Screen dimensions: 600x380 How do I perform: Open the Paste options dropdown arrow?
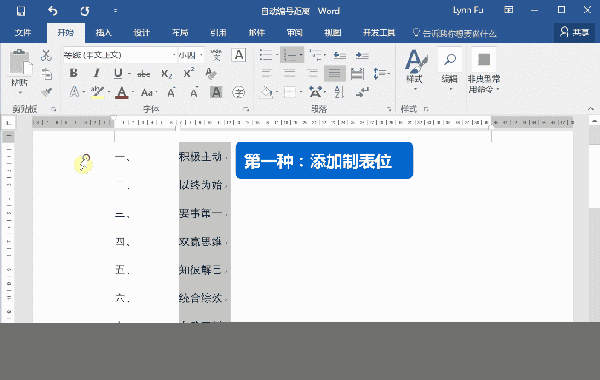tap(20, 93)
